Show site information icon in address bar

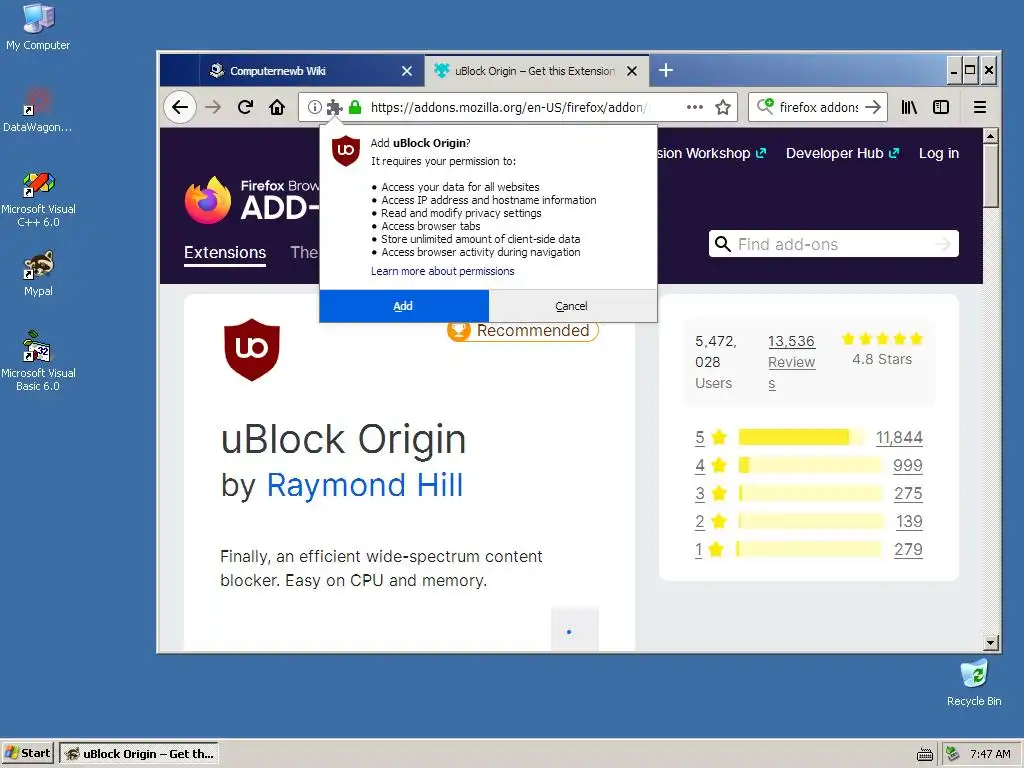tap(314, 107)
